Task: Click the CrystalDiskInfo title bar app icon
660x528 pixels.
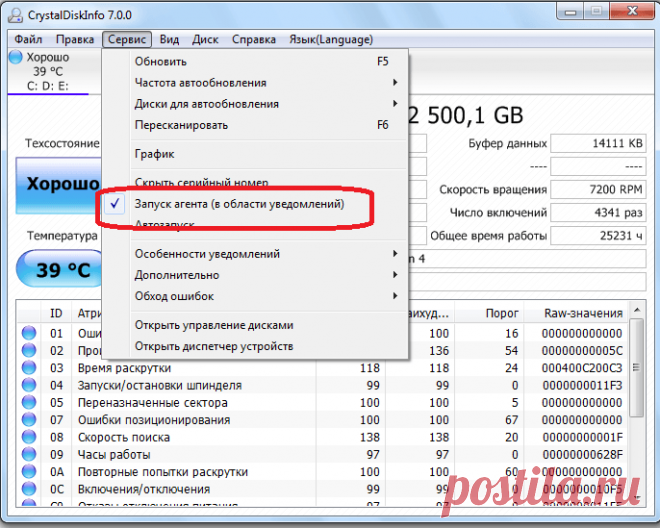Action: coord(15,15)
